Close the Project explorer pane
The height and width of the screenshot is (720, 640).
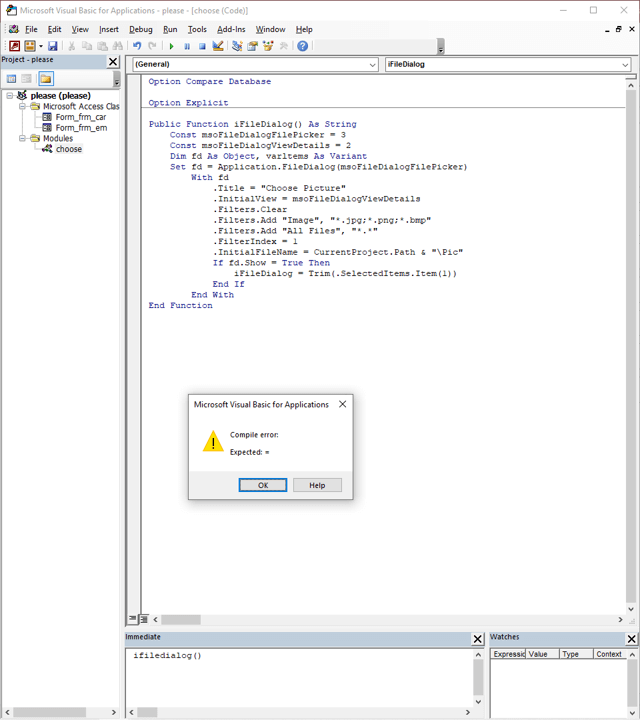pyautogui.click(x=113, y=62)
